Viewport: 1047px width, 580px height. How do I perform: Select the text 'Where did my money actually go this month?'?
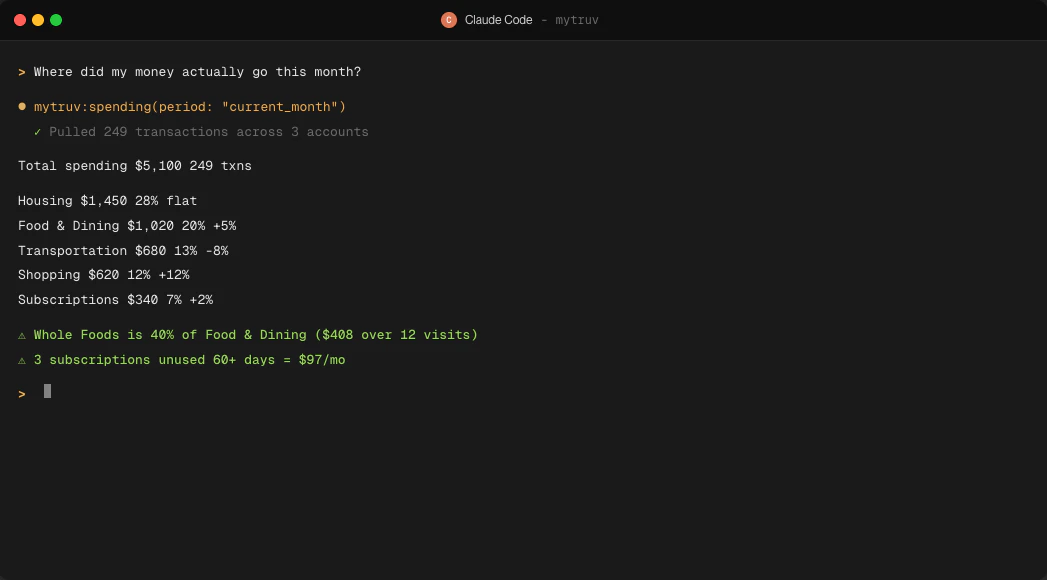[197, 72]
